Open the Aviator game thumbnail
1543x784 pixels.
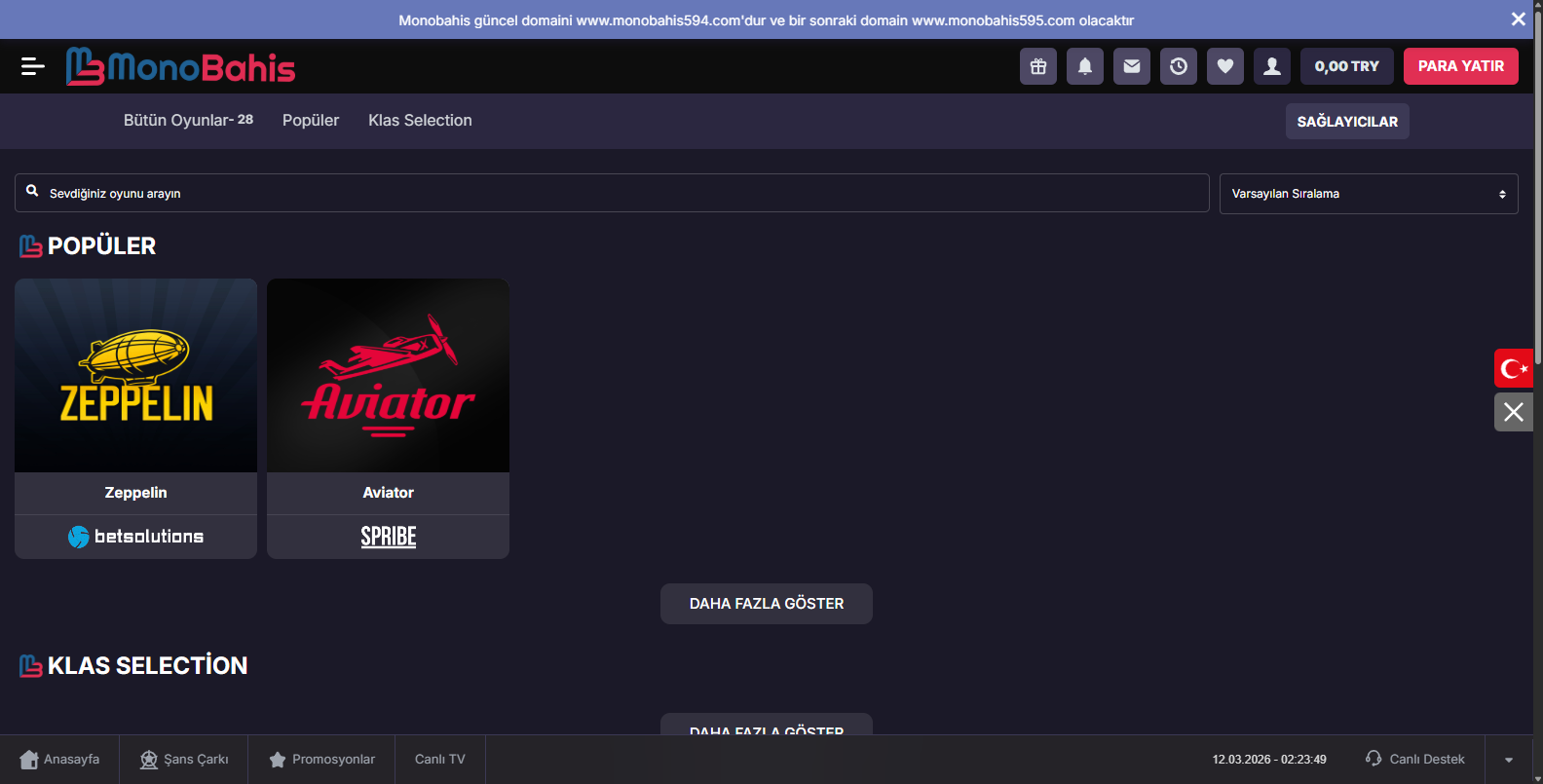point(388,376)
